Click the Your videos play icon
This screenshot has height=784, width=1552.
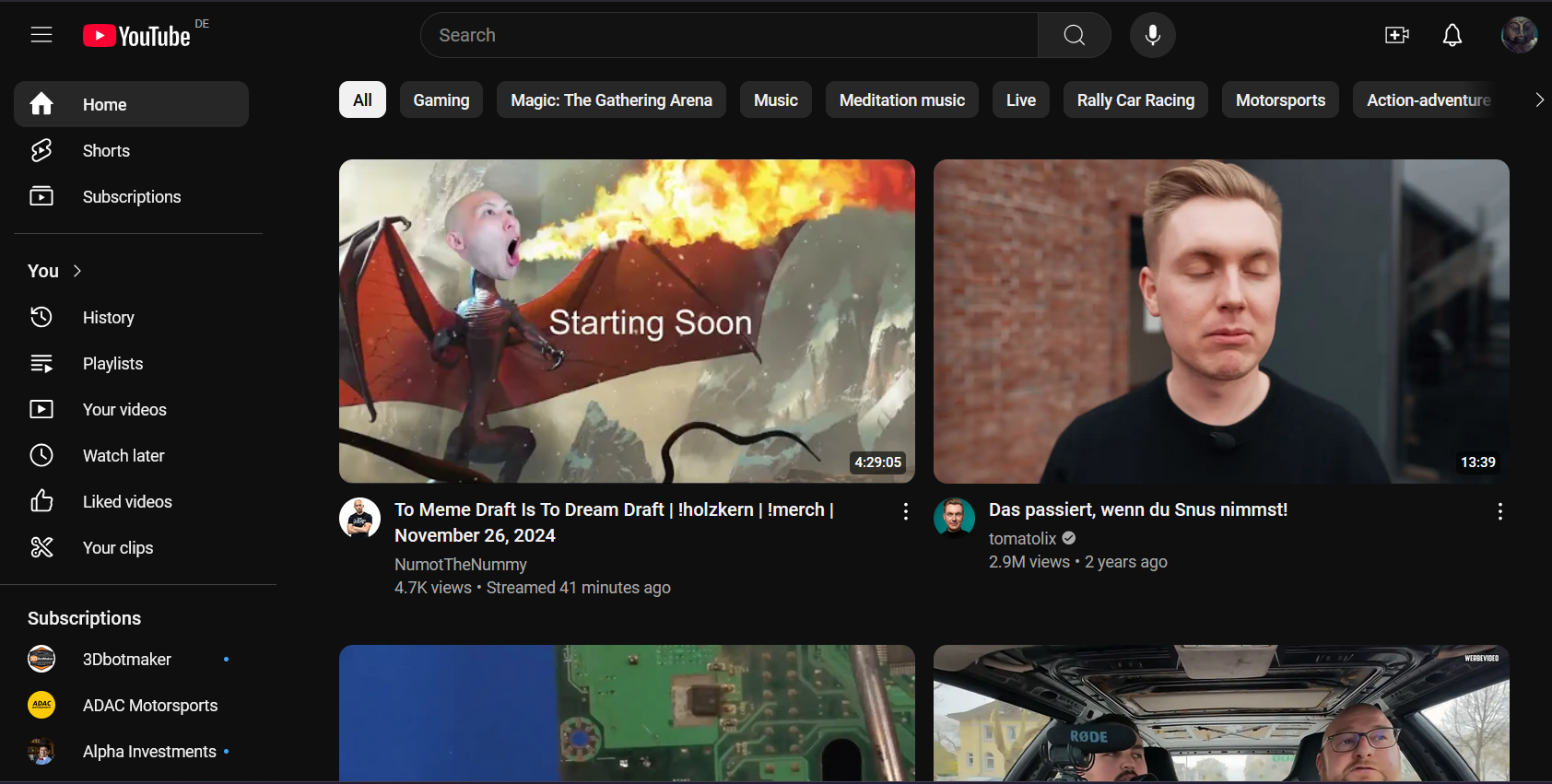tap(41, 409)
